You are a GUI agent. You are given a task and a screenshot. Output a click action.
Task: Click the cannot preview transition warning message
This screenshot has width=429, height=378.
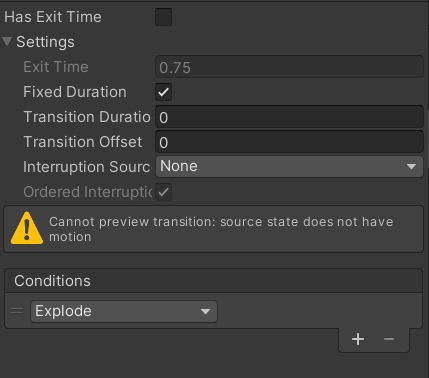[x=221, y=229]
